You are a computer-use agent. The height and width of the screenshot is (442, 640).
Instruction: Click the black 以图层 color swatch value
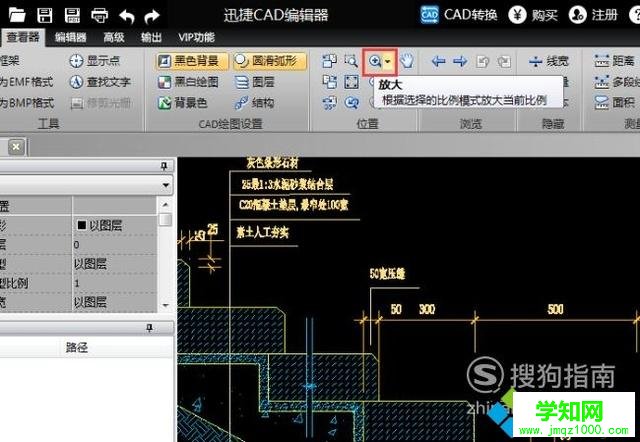99,225
